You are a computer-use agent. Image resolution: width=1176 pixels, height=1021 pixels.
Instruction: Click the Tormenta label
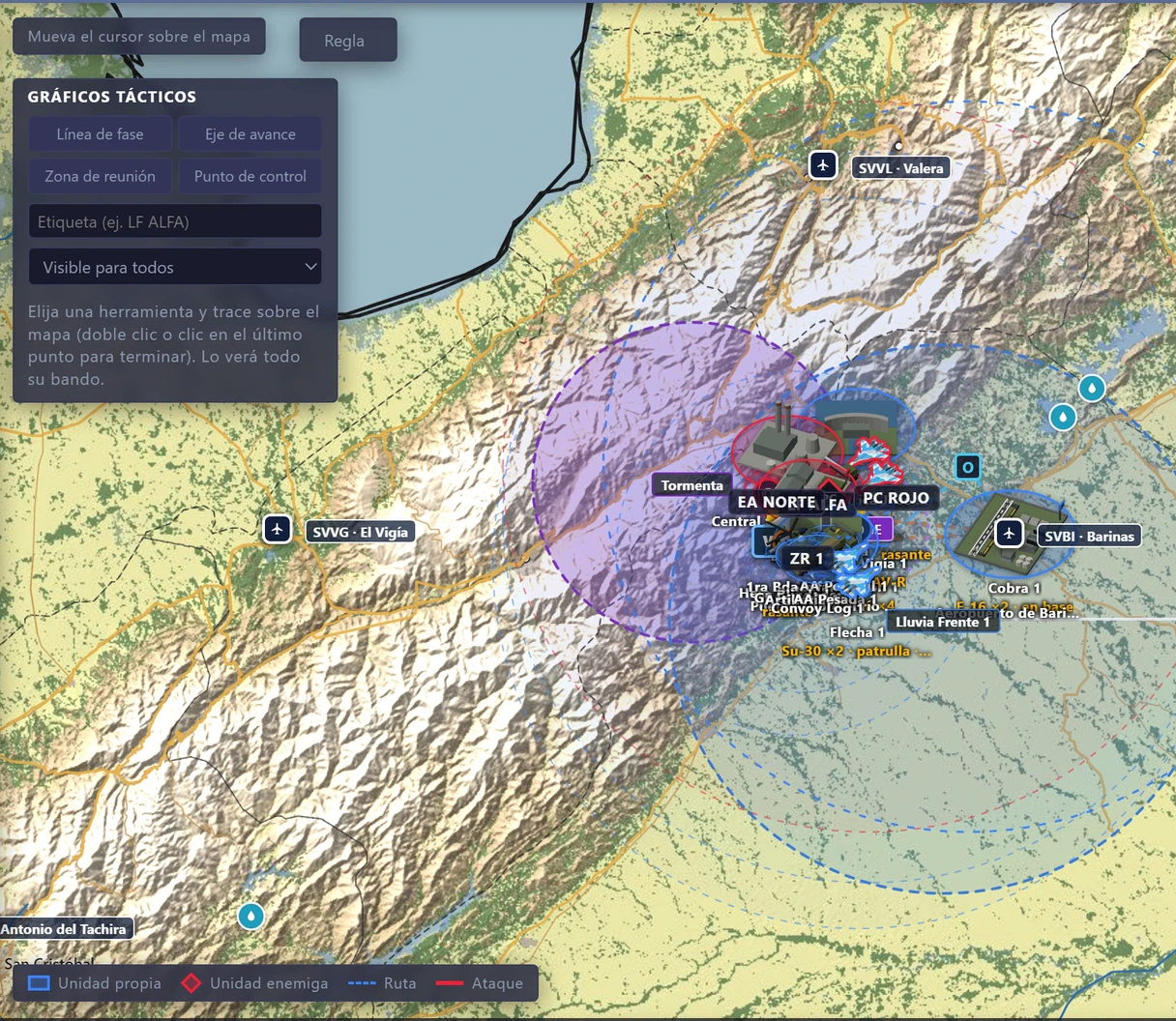coord(692,485)
